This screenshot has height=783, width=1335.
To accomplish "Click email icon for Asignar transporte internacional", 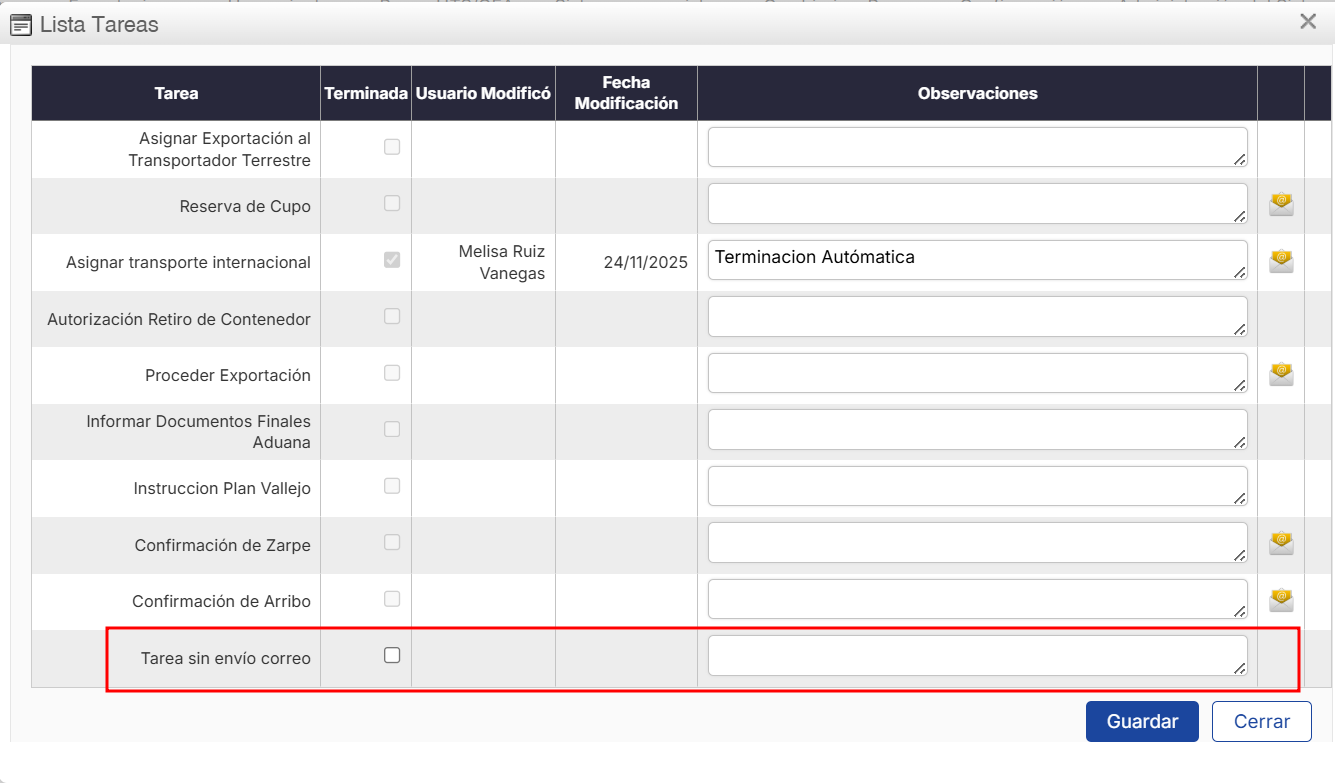I will point(1281,262).
